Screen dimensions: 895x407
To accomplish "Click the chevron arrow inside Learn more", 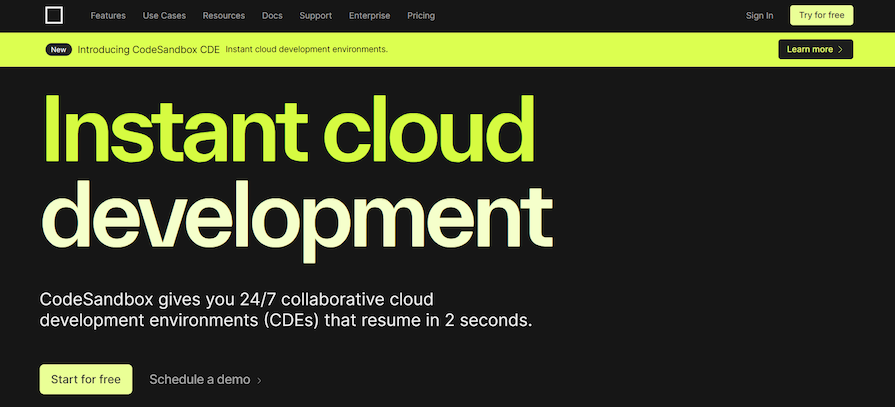I will click(x=840, y=49).
